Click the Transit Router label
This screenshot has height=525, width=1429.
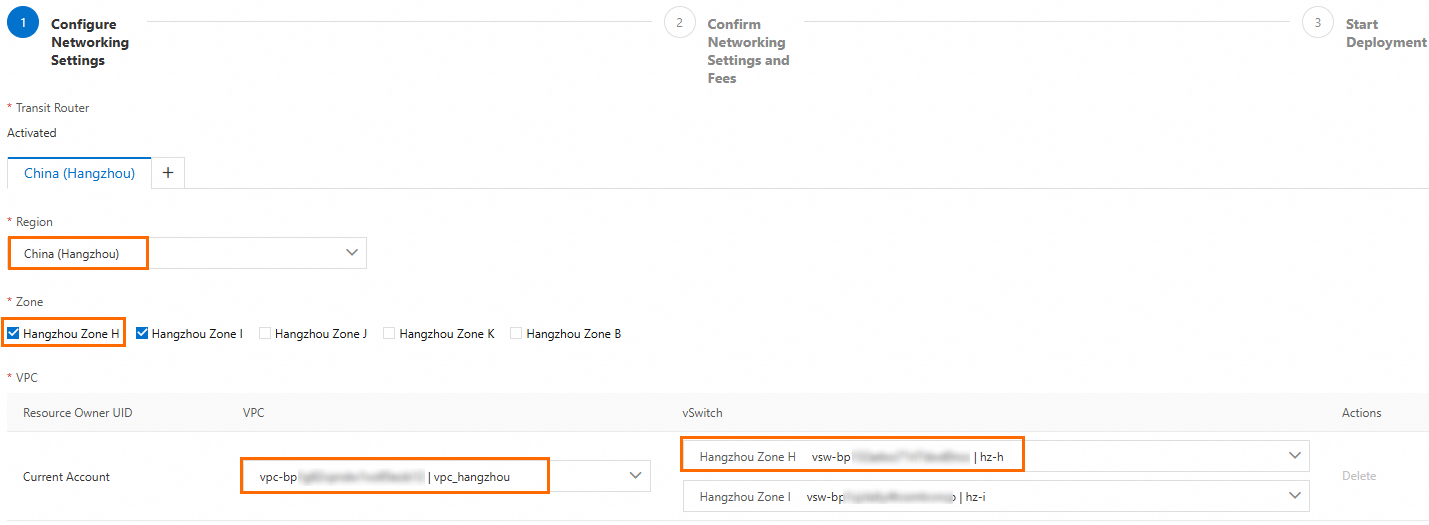pyautogui.click(x=52, y=108)
